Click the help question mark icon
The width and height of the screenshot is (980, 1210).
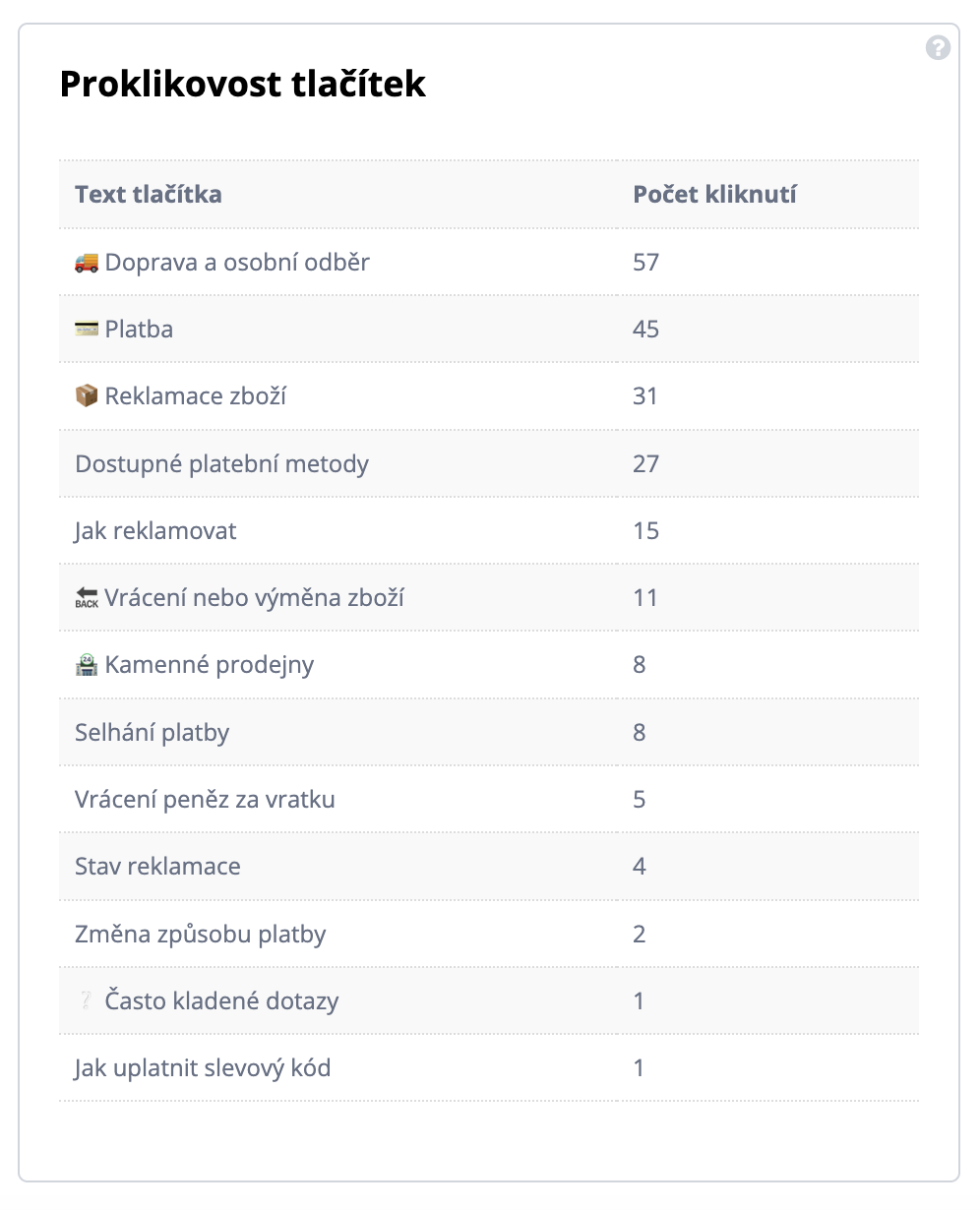(938, 47)
